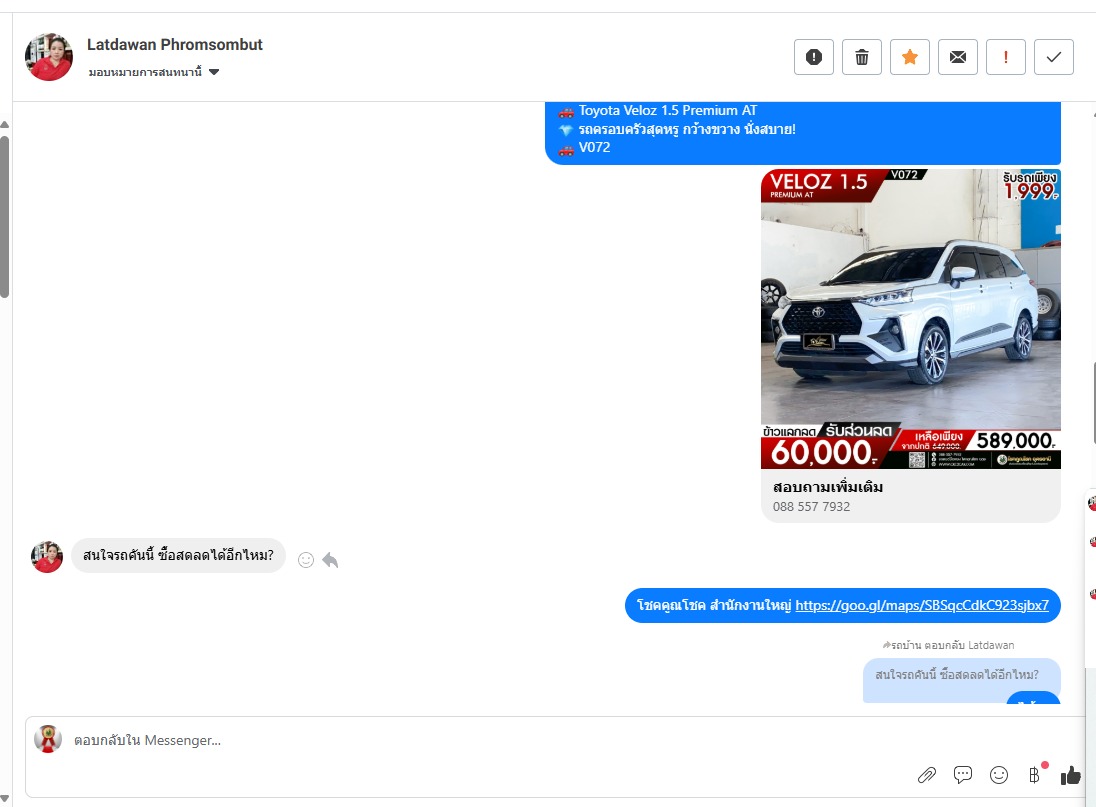This screenshot has width=1096, height=807.
Task: Click the baht payment request icon
Action: (1034, 775)
